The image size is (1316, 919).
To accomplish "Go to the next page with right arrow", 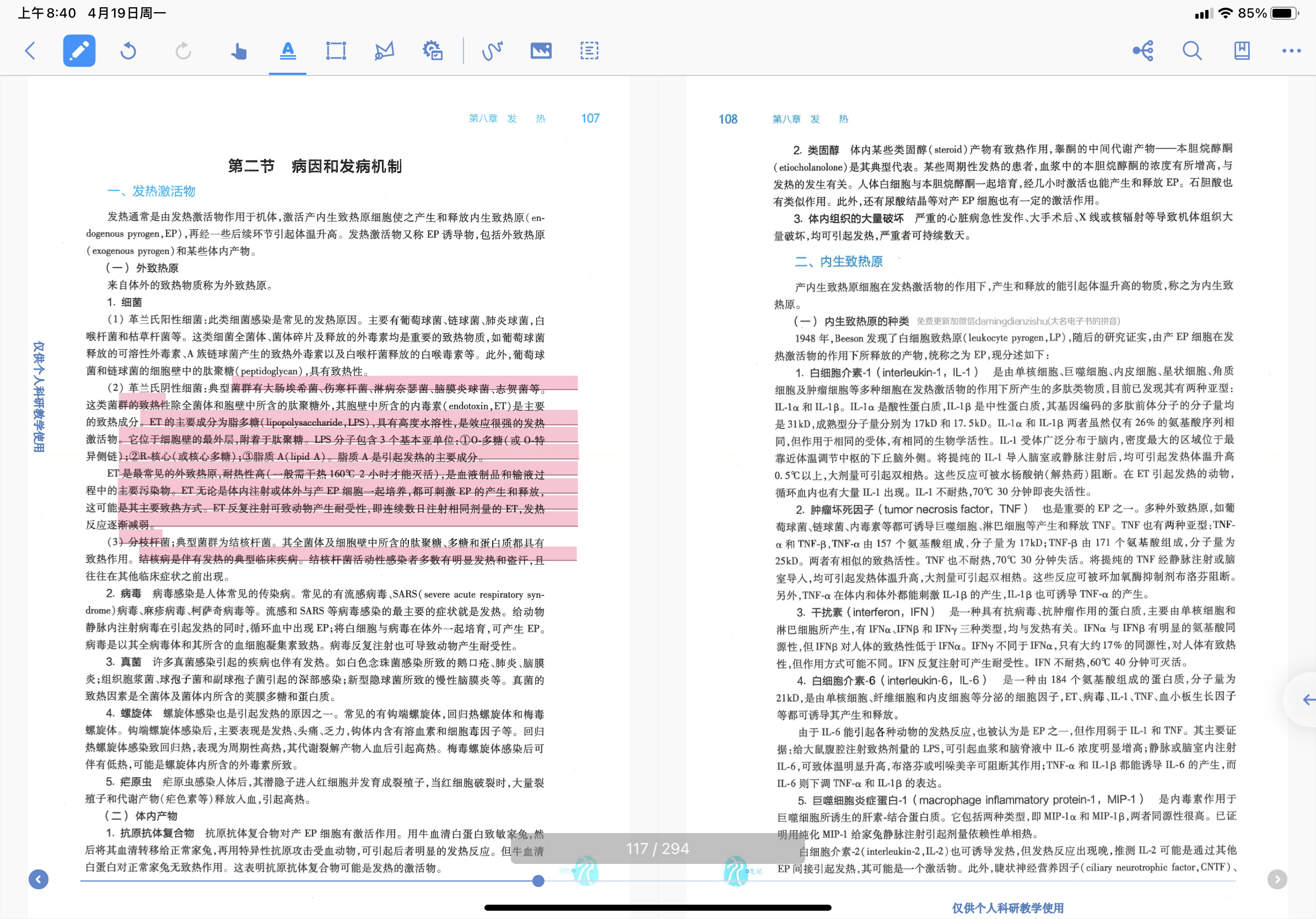I will [x=1277, y=879].
